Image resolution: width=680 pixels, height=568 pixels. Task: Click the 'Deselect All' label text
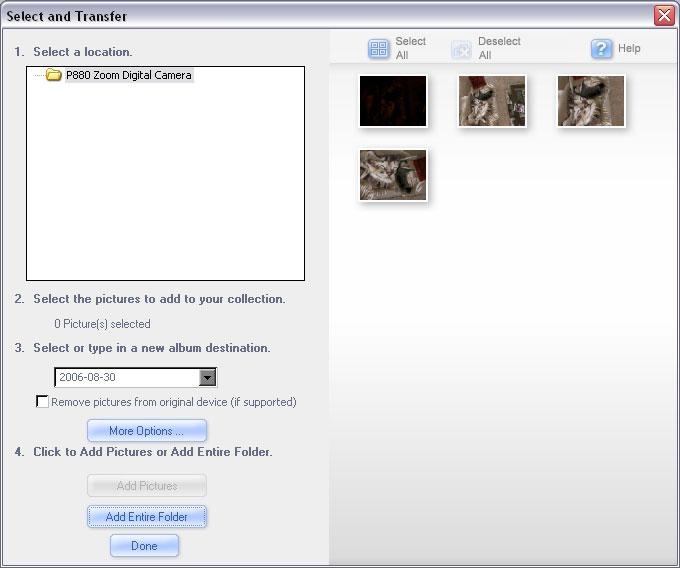[x=499, y=48]
